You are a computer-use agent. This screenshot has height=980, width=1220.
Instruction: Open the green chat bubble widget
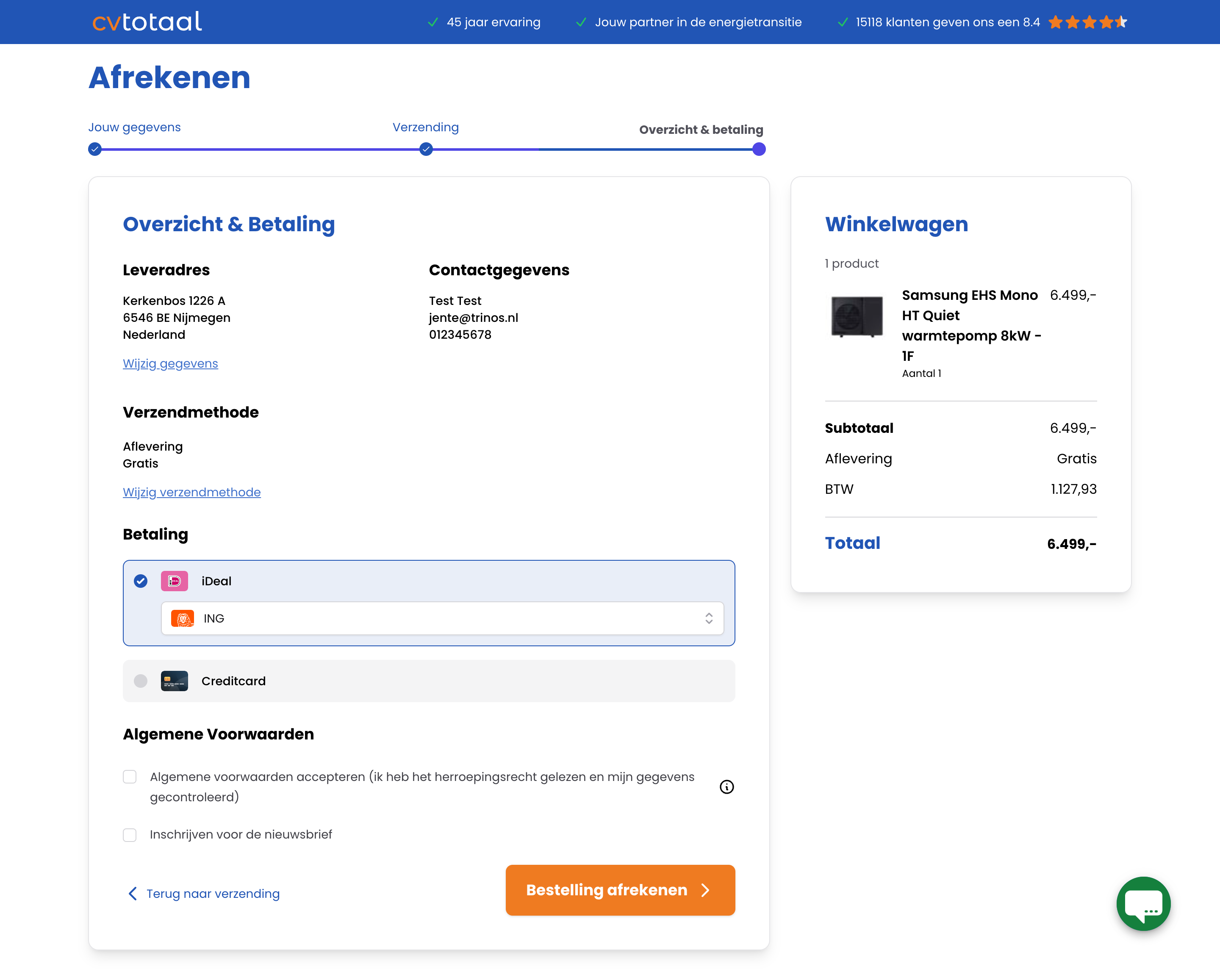(1143, 903)
